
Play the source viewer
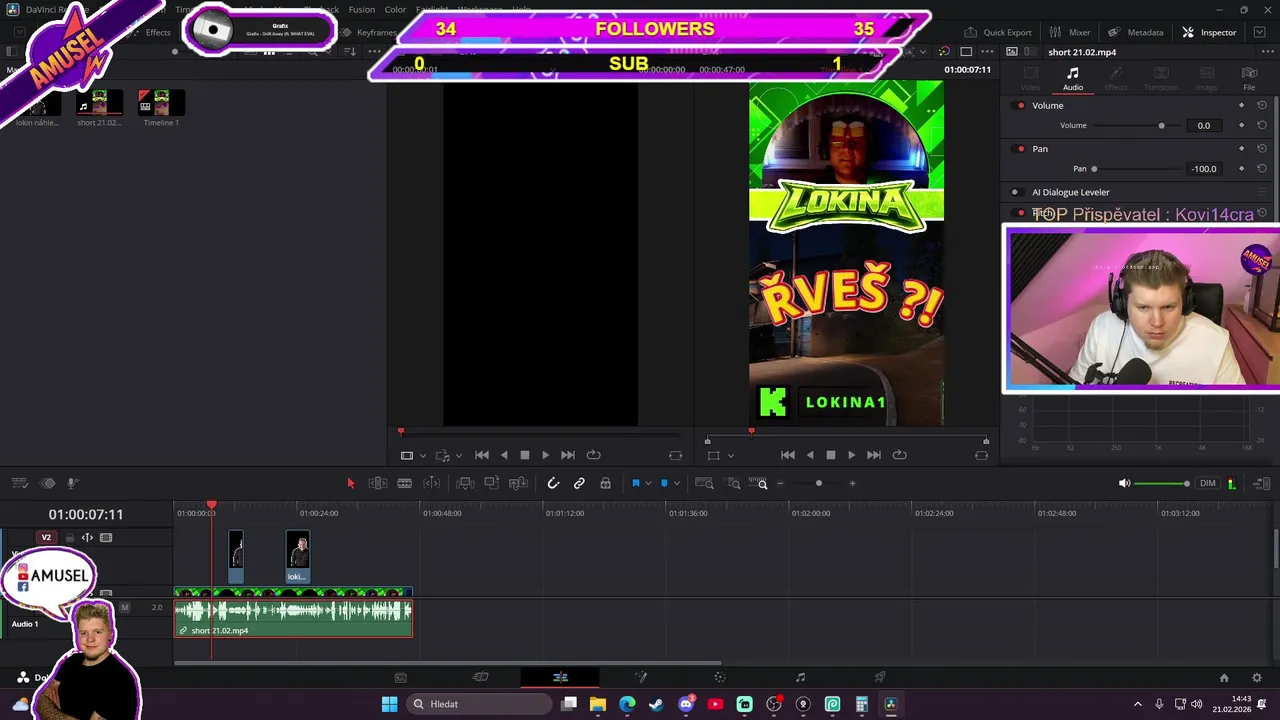[x=545, y=455]
